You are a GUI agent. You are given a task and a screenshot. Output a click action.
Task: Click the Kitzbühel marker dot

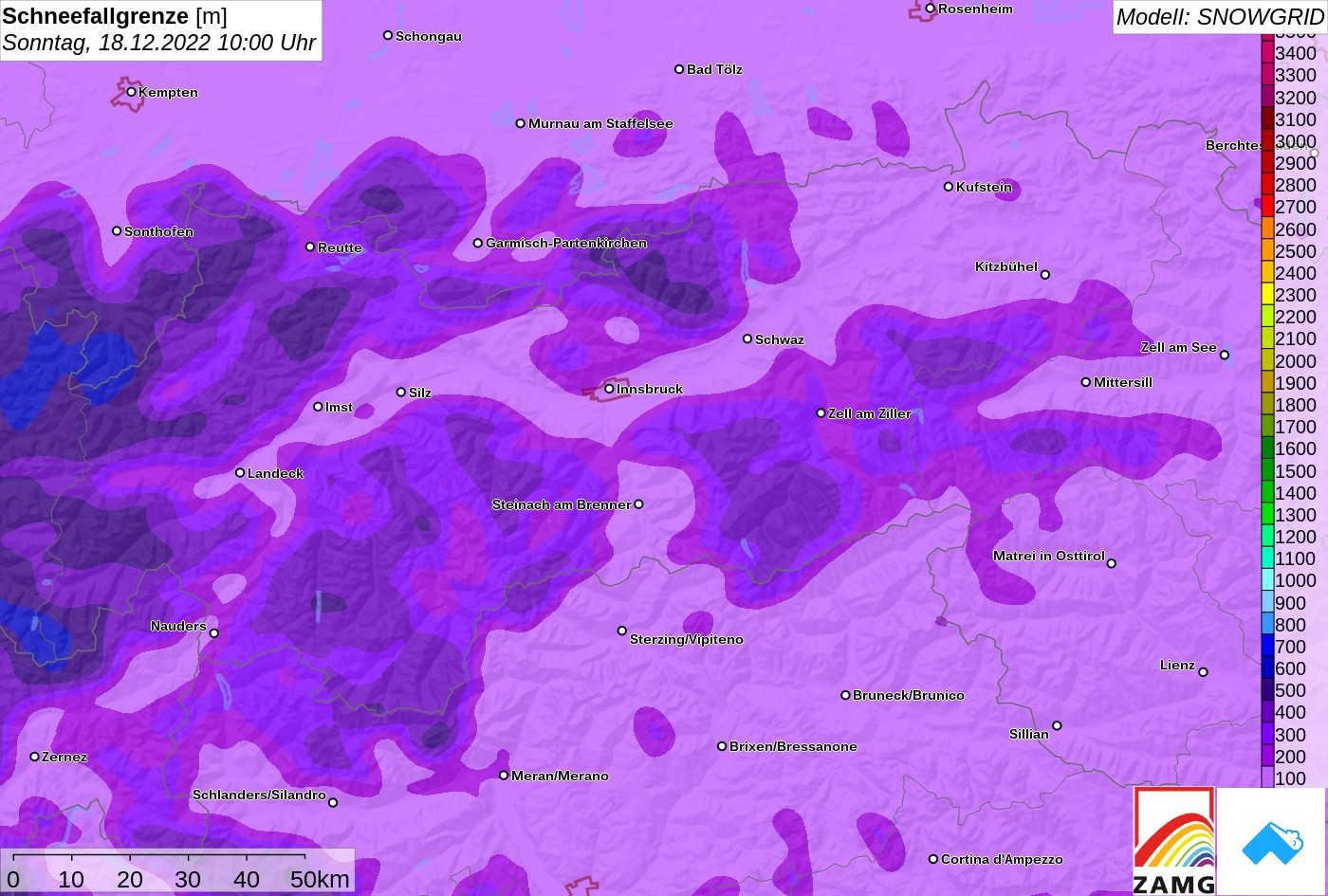click(x=1045, y=275)
